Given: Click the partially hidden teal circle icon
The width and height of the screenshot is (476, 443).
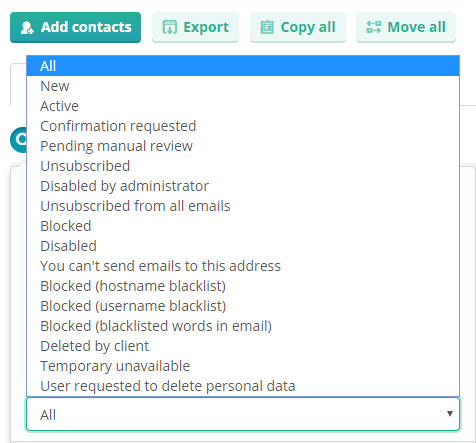Looking at the screenshot, I should pyautogui.click(x=18, y=140).
